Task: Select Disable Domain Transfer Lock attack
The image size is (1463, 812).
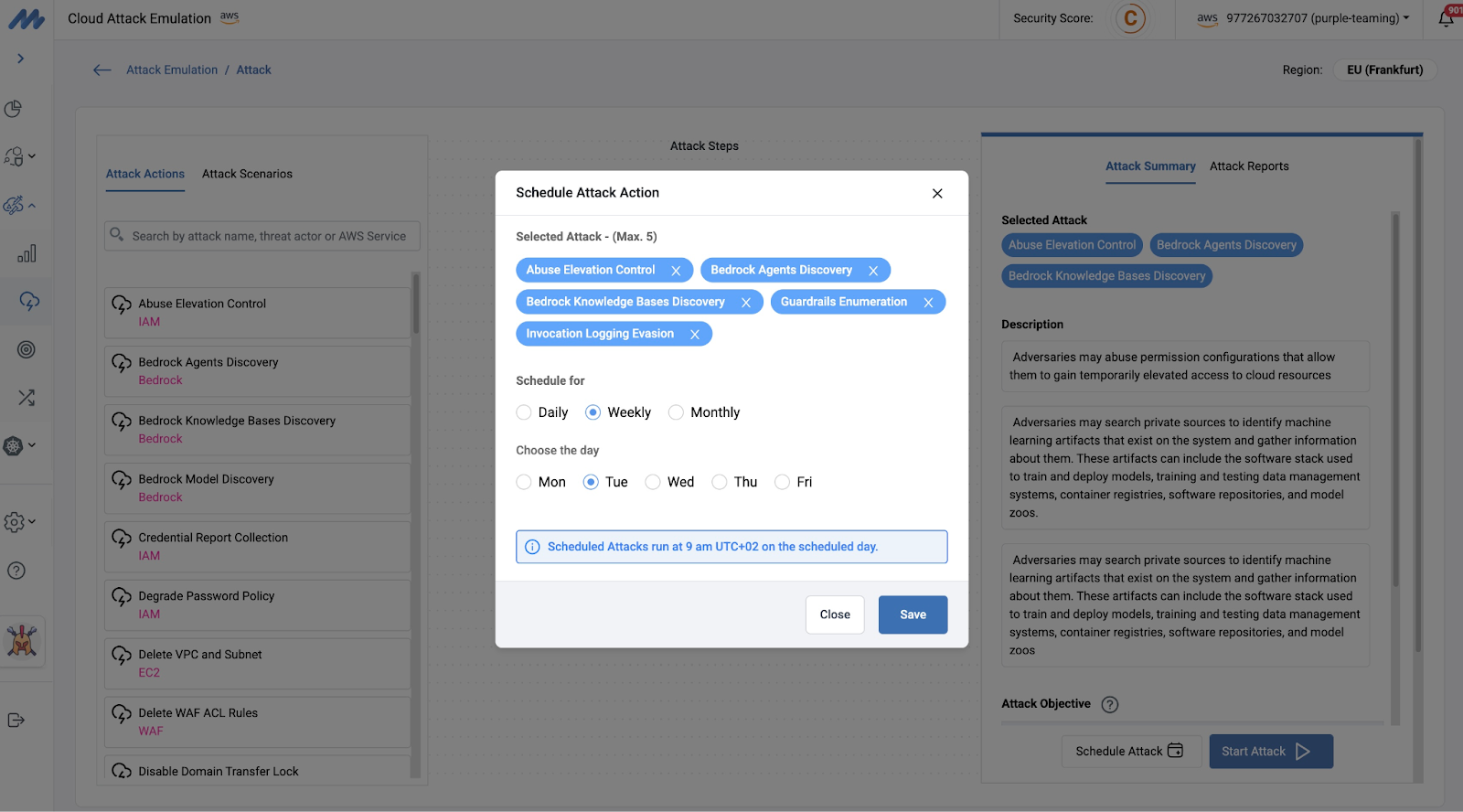Action: [257, 770]
